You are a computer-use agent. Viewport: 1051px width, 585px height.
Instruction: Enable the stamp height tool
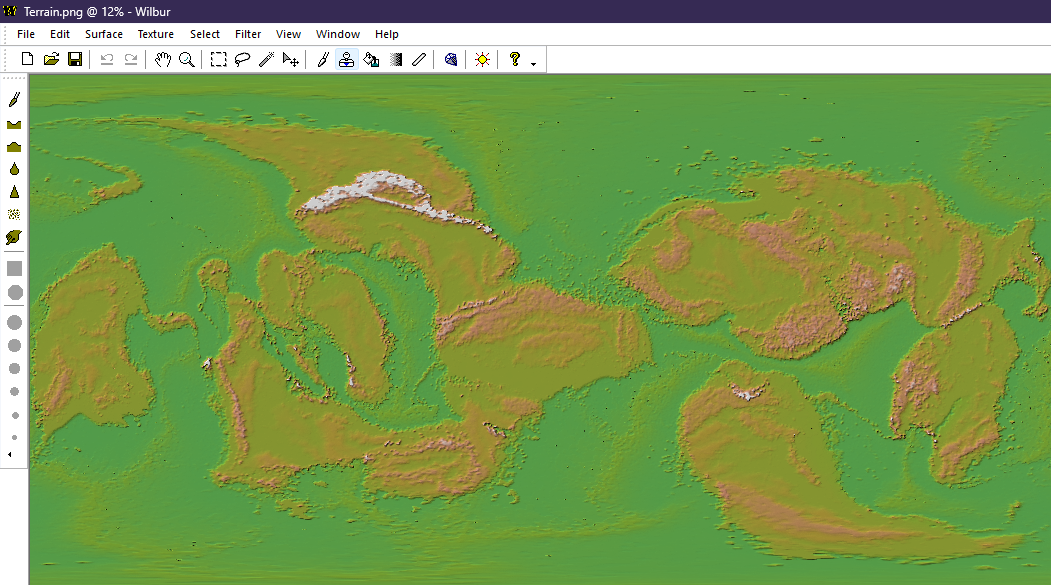(346, 60)
